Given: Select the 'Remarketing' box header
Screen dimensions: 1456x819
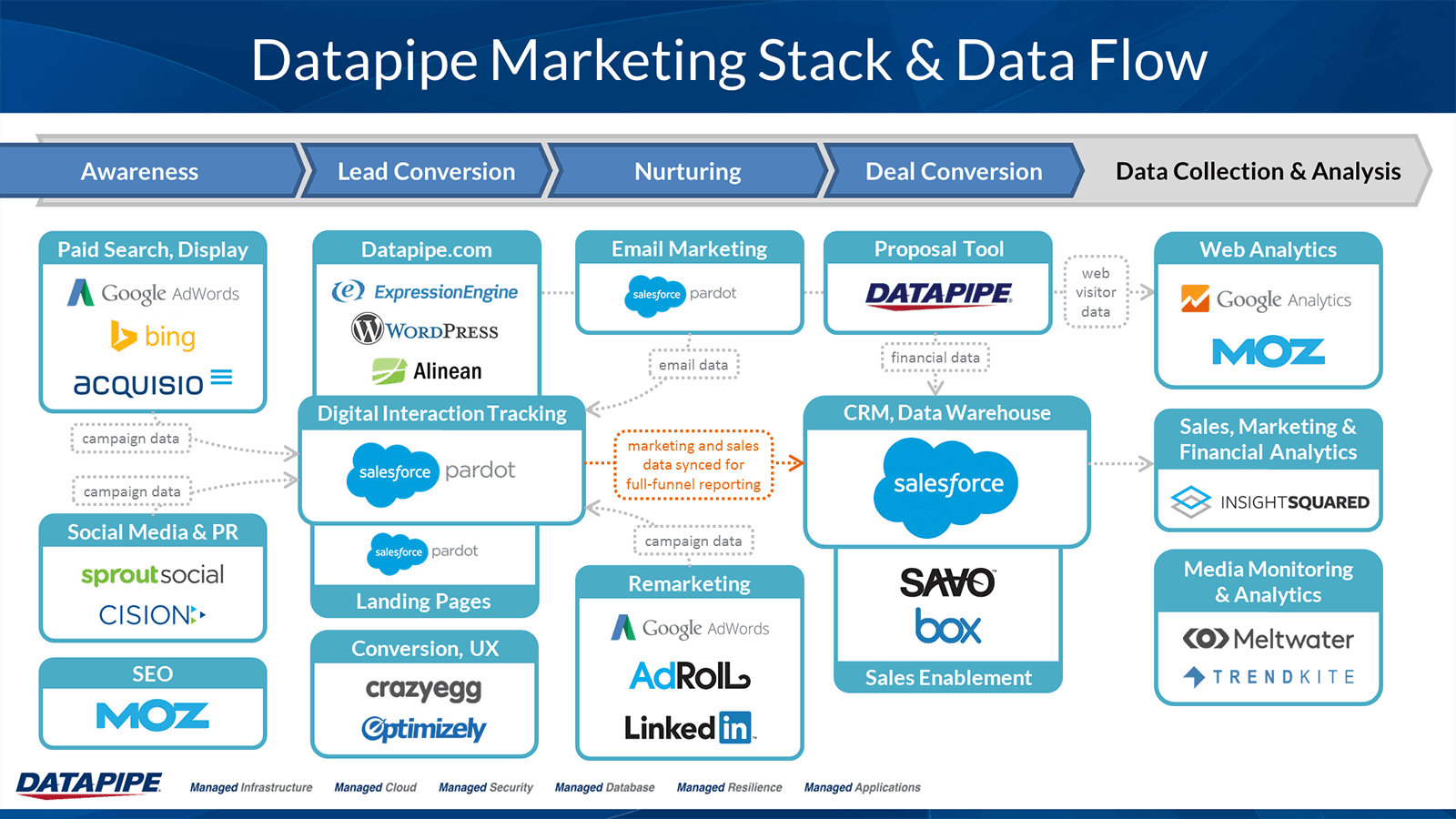Looking at the screenshot, I should 690,583.
